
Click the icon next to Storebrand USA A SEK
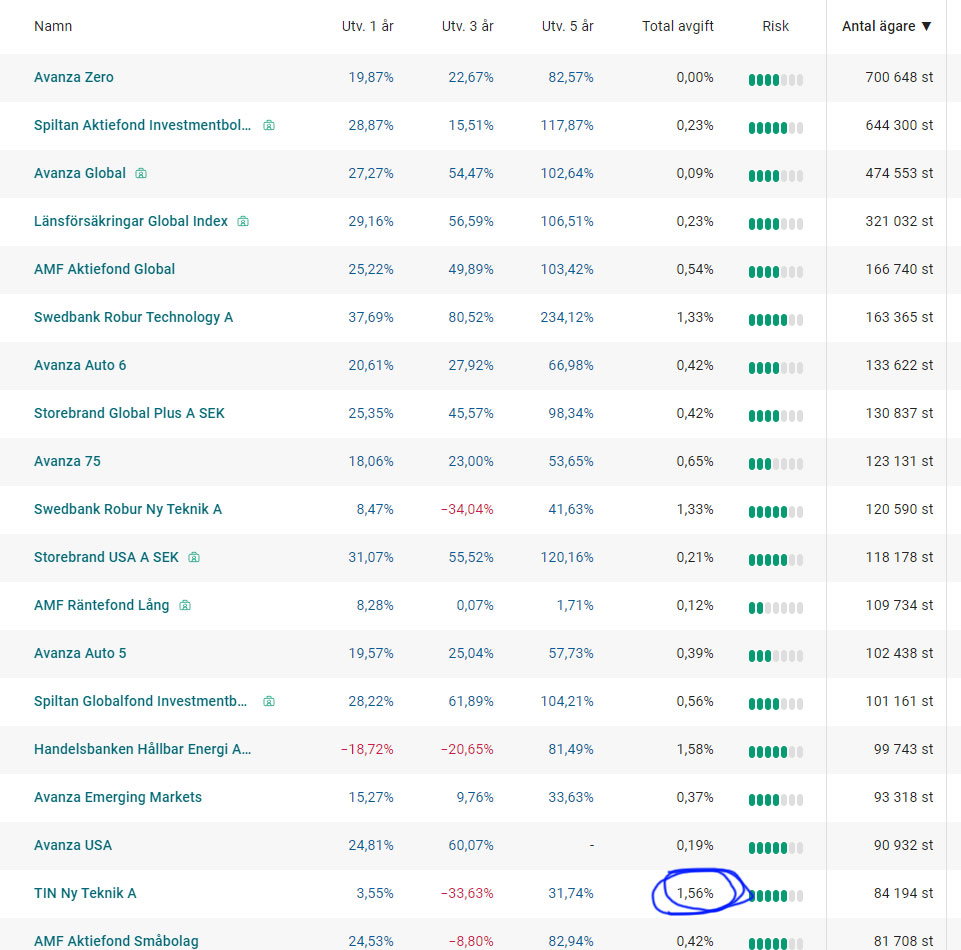coord(194,558)
